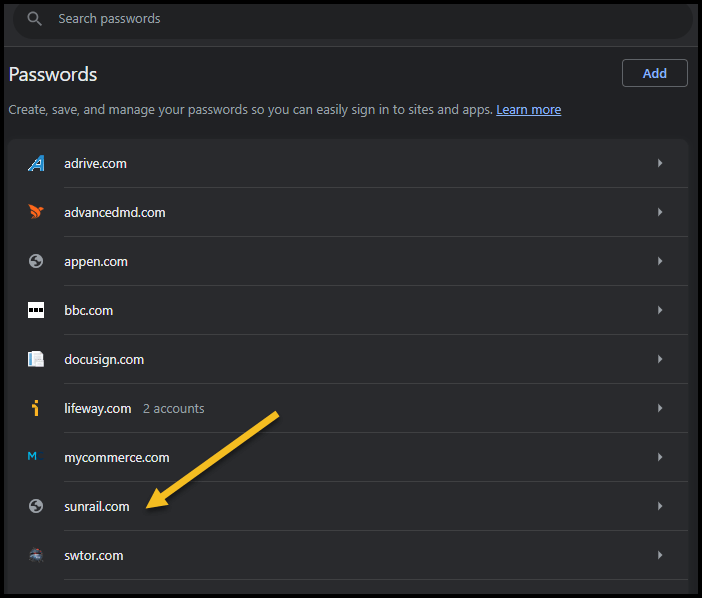
Task: Focus the Search passwords field
Action: coord(353,19)
